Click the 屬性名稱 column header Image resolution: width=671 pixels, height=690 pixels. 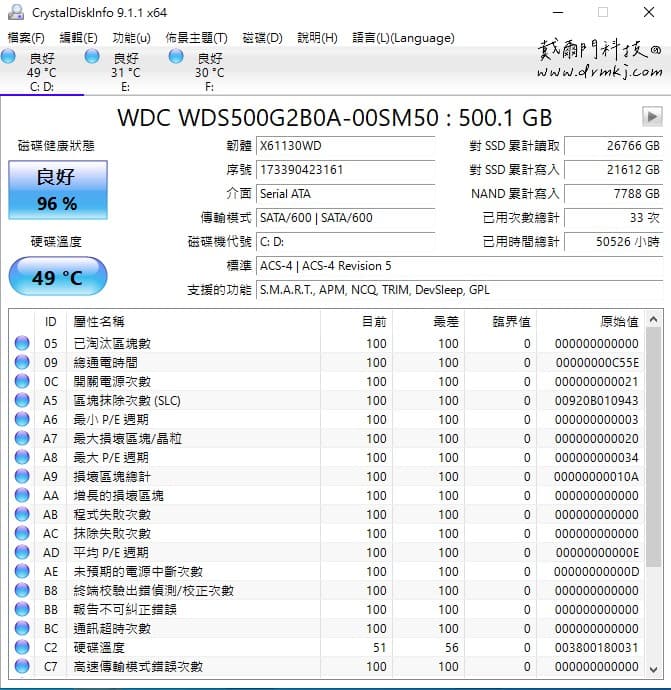tap(193, 322)
